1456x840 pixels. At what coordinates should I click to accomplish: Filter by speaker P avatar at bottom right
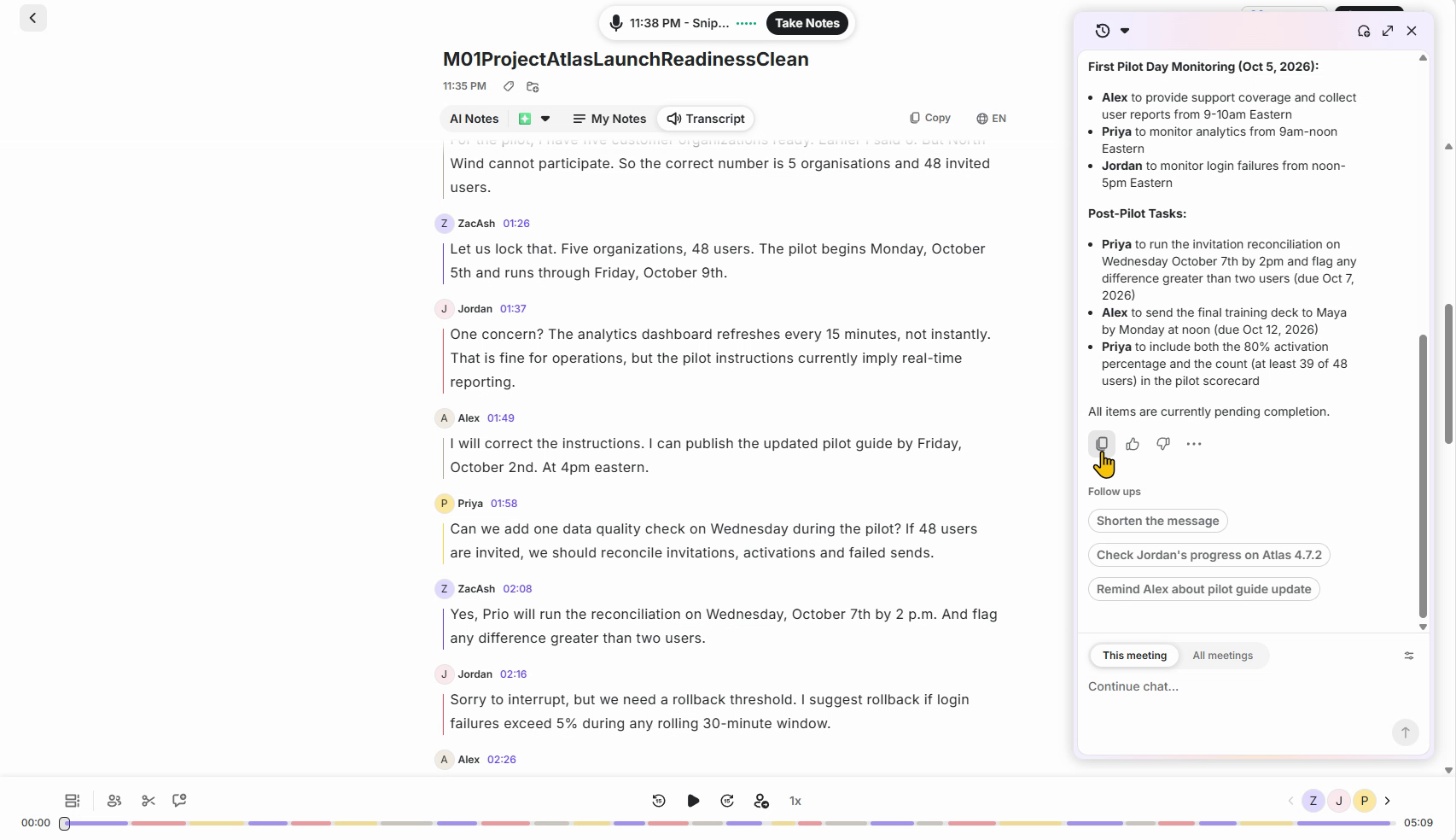click(x=1365, y=801)
